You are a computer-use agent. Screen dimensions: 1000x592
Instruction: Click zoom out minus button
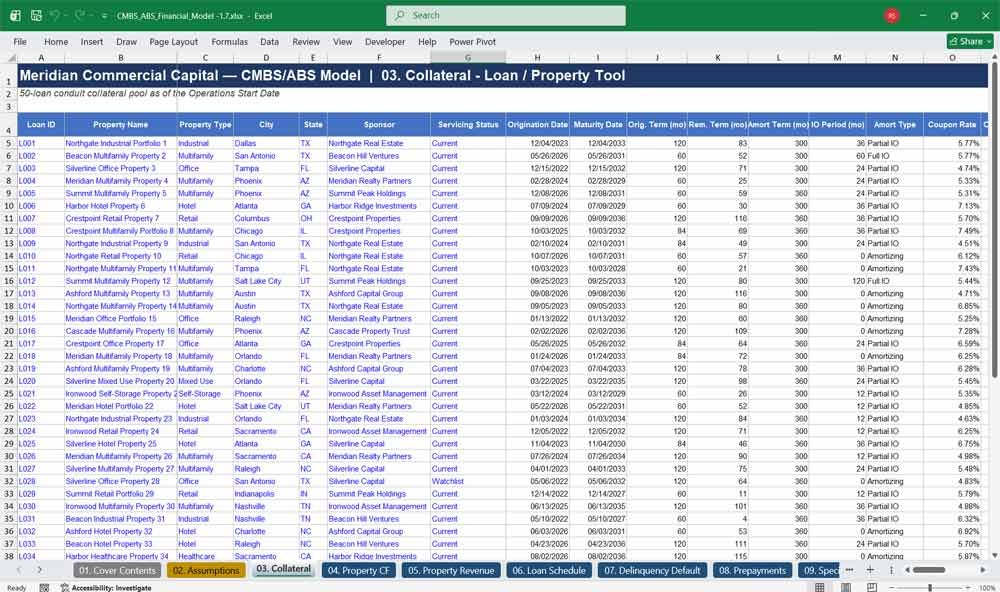tap(892, 588)
